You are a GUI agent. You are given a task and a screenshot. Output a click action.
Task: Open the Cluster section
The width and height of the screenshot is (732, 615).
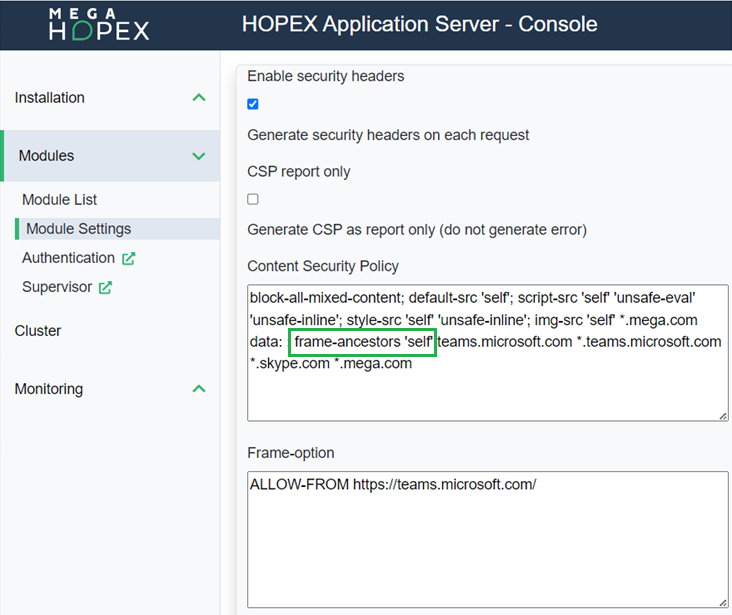[38, 331]
